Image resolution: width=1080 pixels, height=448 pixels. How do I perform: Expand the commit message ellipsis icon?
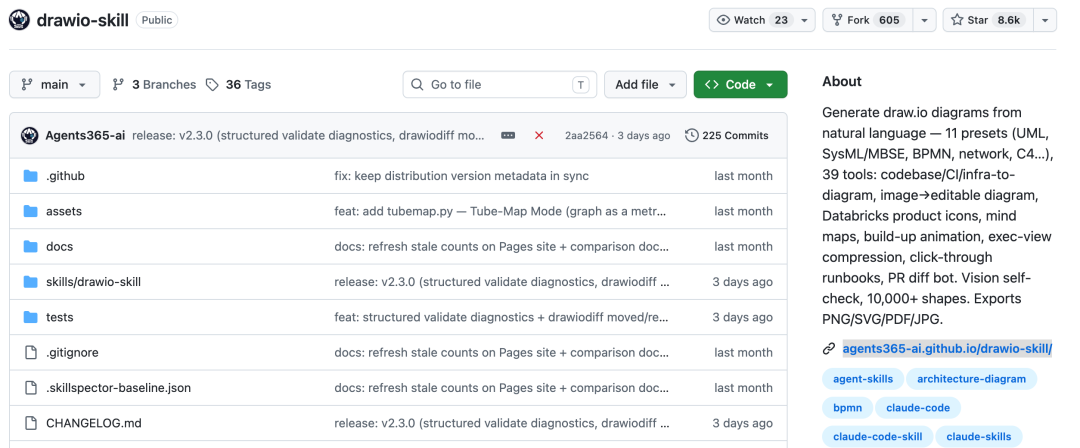pyautogui.click(x=508, y=136)
